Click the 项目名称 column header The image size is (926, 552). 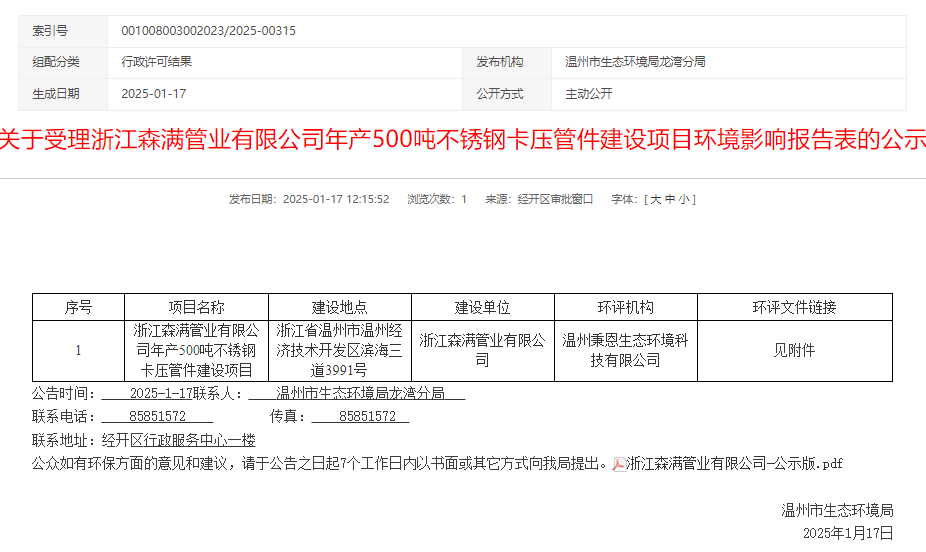coord(197,307)
